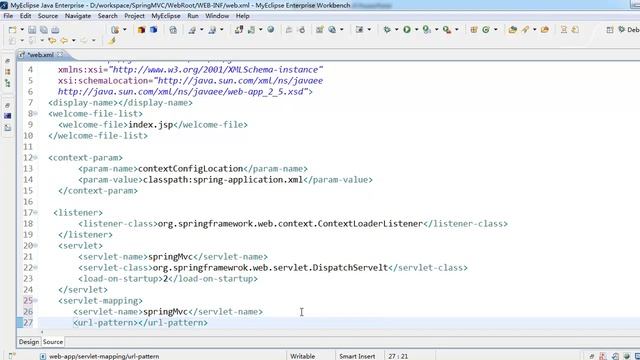Switch to the Source tab

pyautogui.click(x=53, y=342)
